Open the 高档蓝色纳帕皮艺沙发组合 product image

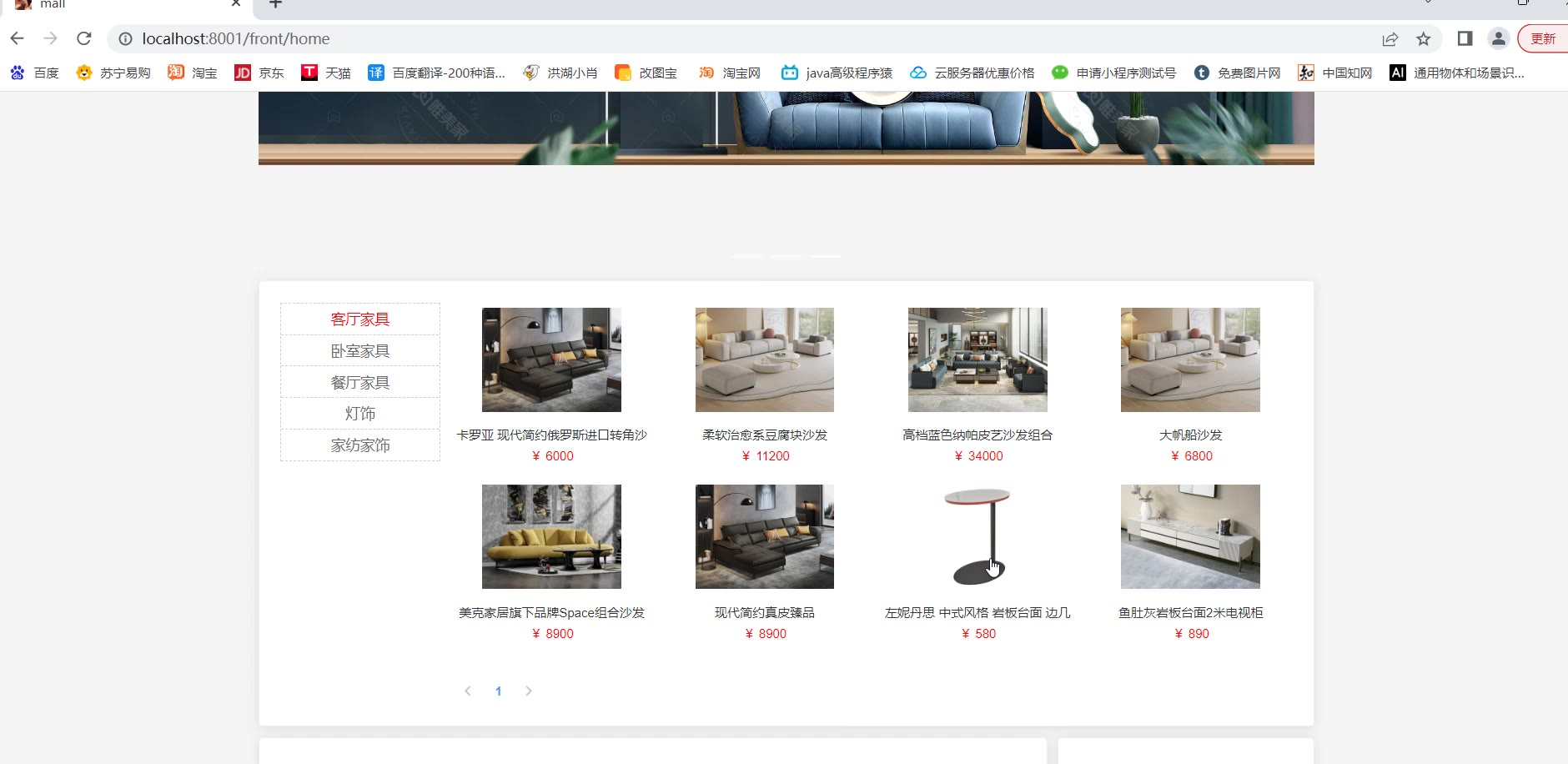[977, 359]
